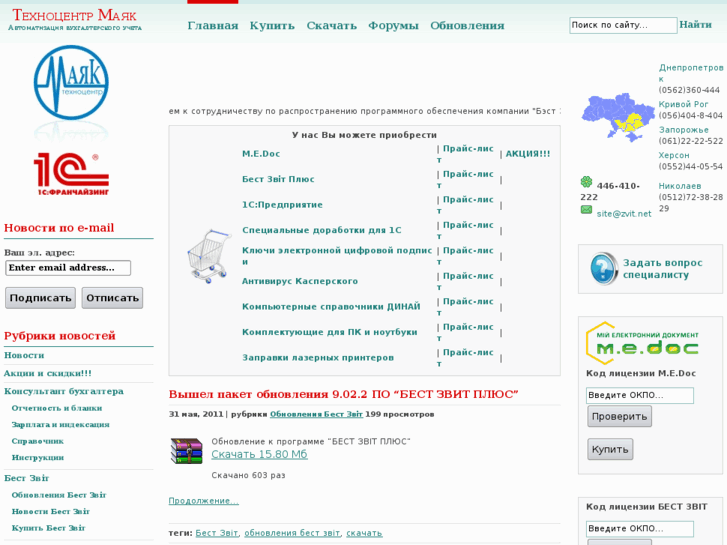The image size is (727, 545).
Task: Open Заправки лазерных принтеров link
Action: [x=318, y=358]
